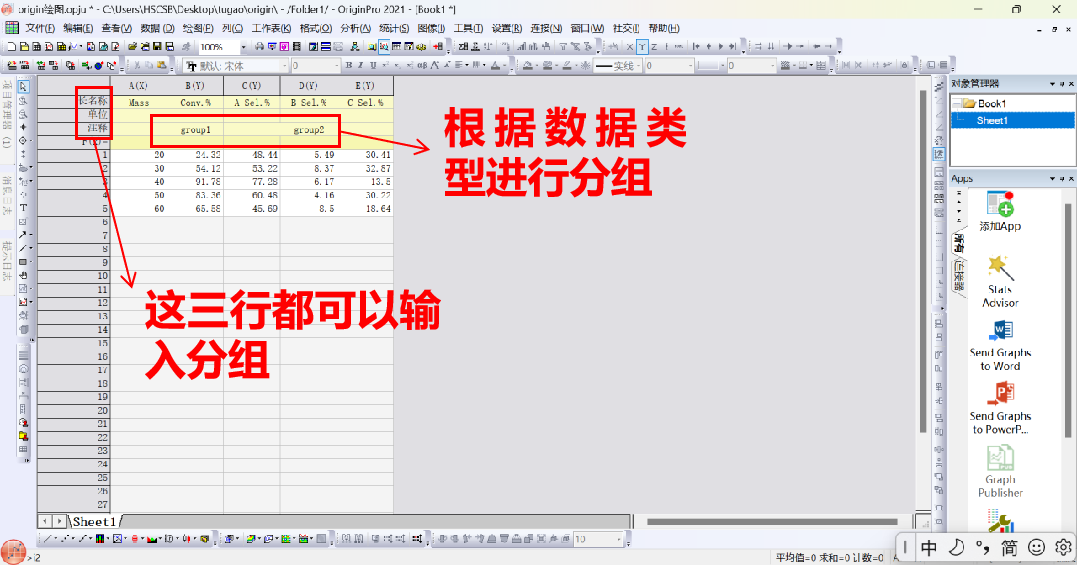Select Sheet1 in the object manager

pyautogui.click(x=992, y=120)
